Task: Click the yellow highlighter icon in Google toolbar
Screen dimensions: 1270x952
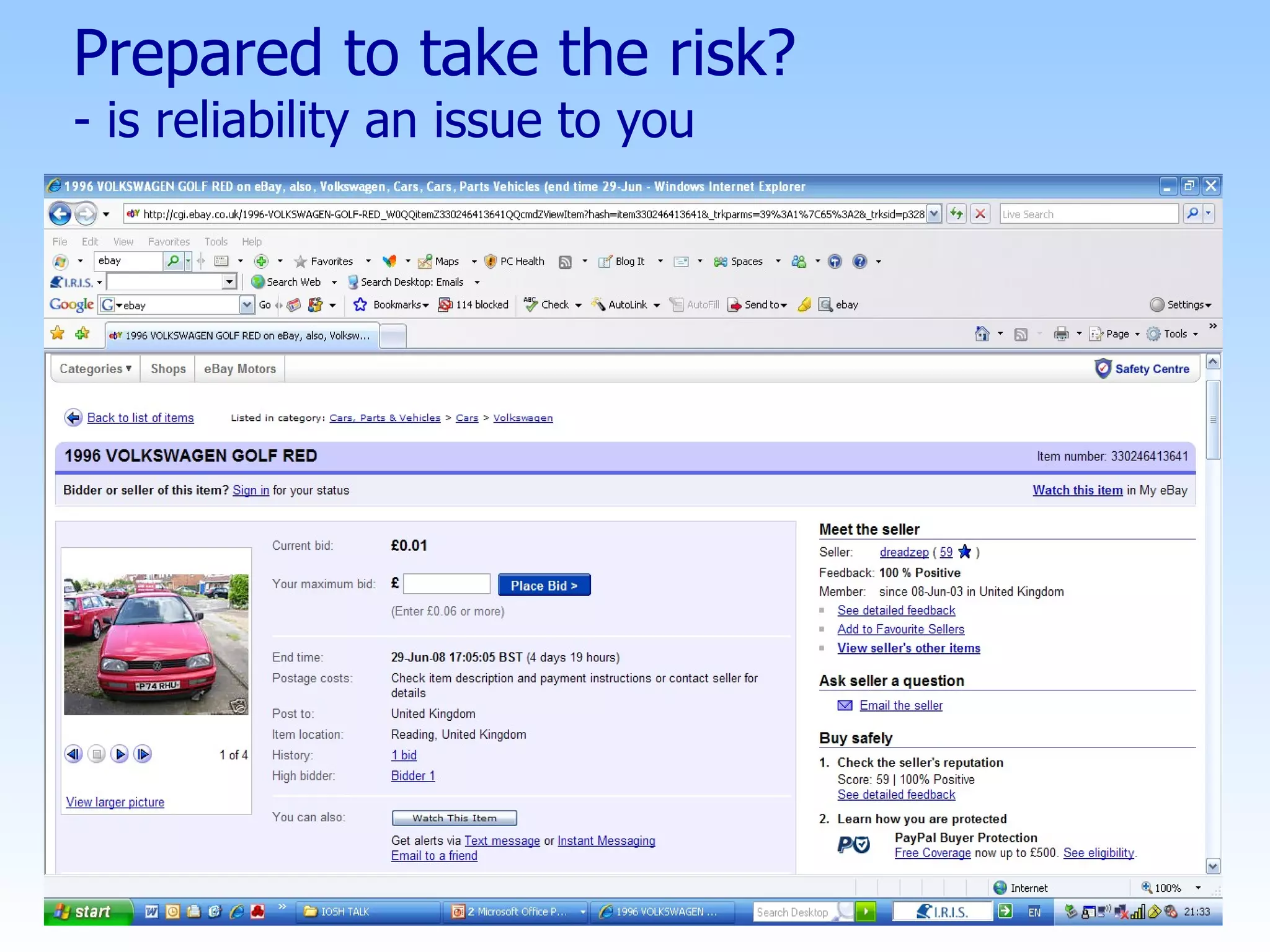Action: pyautogui.click(x=804, y=305)
